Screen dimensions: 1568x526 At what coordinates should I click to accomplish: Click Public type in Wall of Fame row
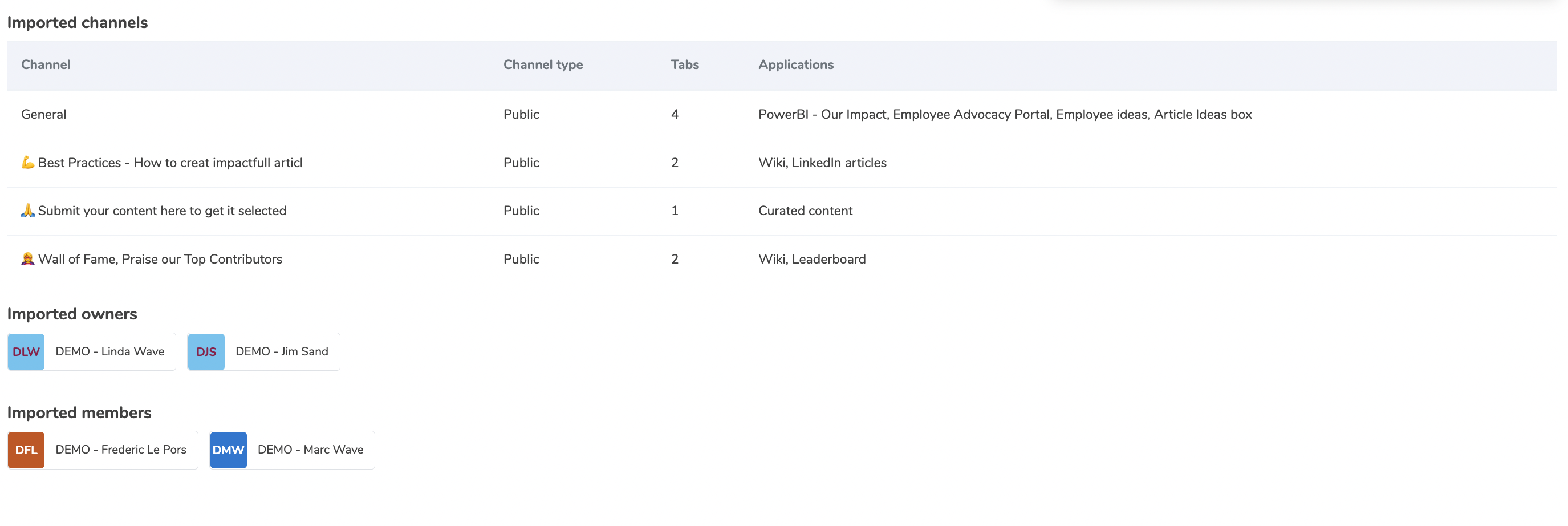coord(521,260)
